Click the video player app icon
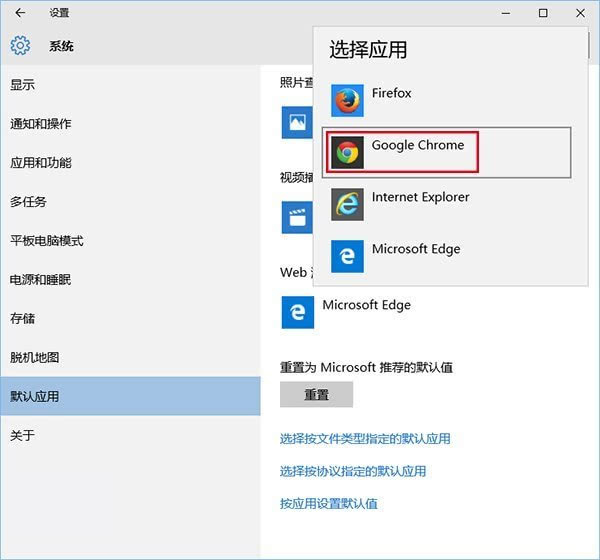 297,217
